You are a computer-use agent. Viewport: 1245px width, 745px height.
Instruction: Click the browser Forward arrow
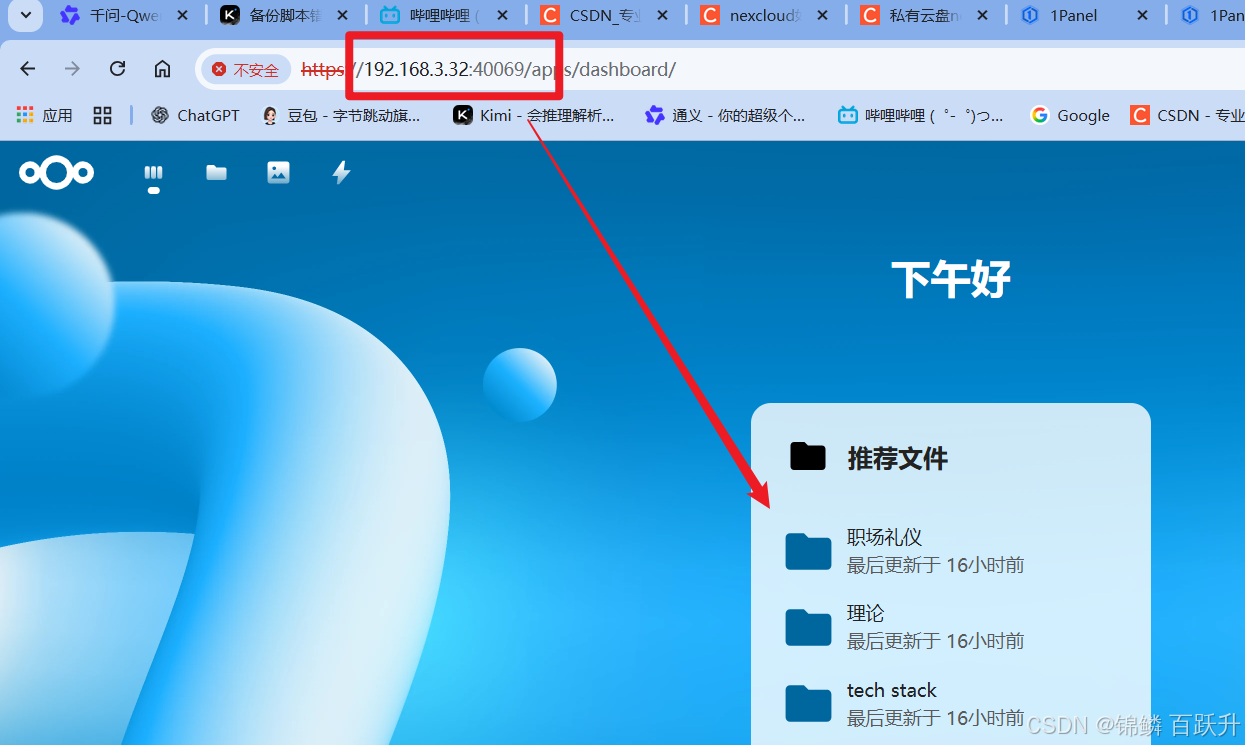pyautogui.click(x=72, y=69)
